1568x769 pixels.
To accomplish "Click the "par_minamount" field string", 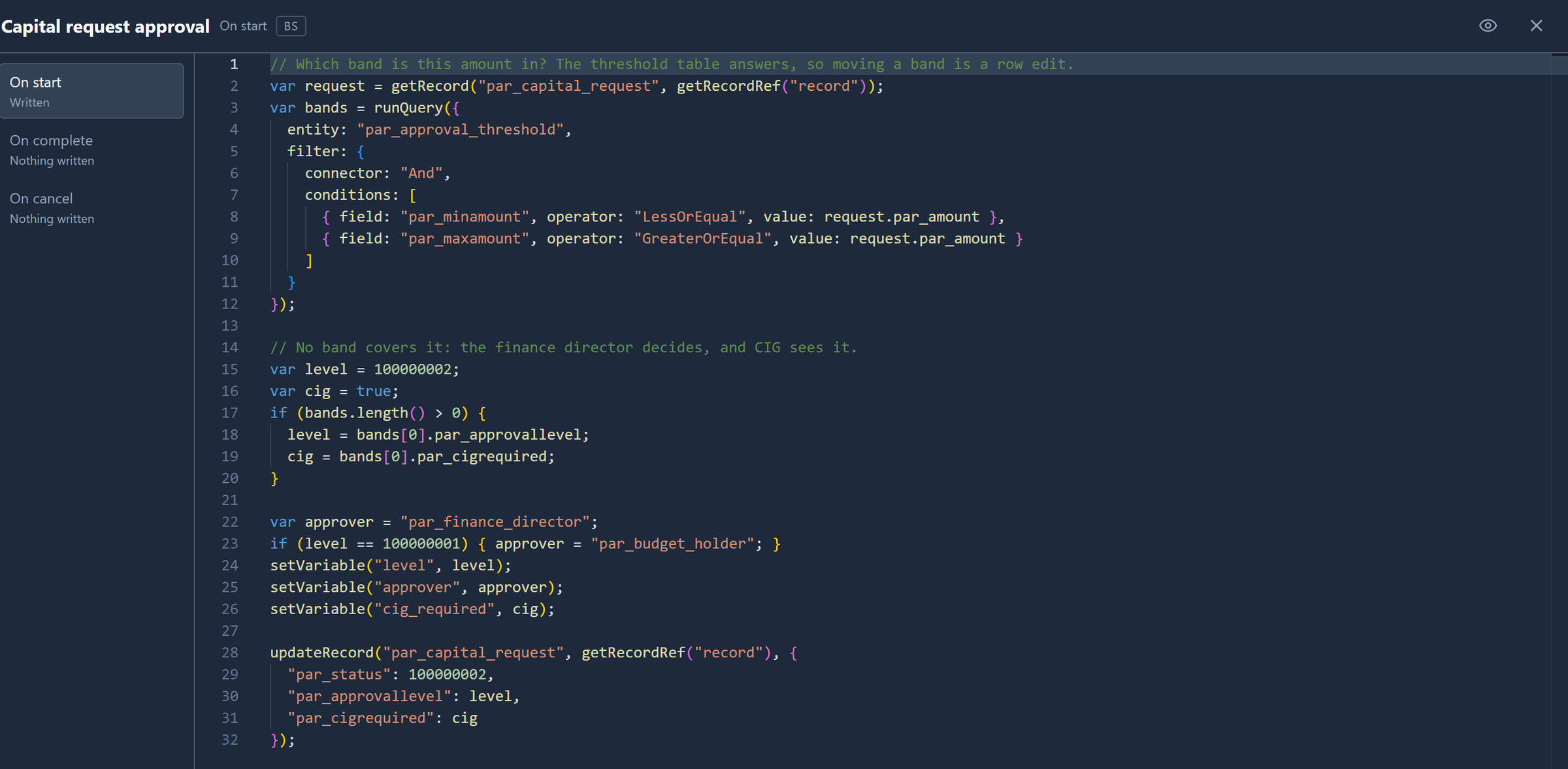I will [465, 217].
